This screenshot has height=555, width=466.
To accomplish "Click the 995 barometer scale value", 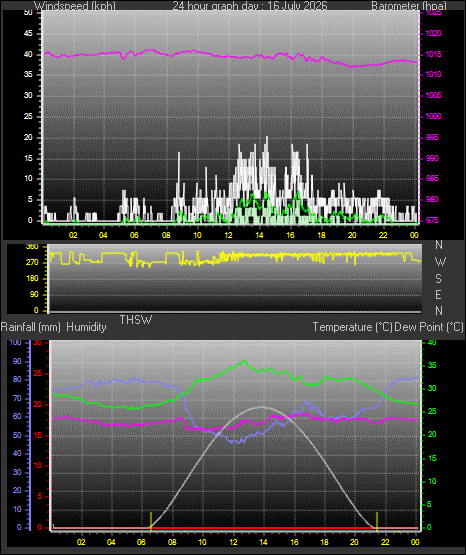I will pyautogui.click(x=432, y=137).
